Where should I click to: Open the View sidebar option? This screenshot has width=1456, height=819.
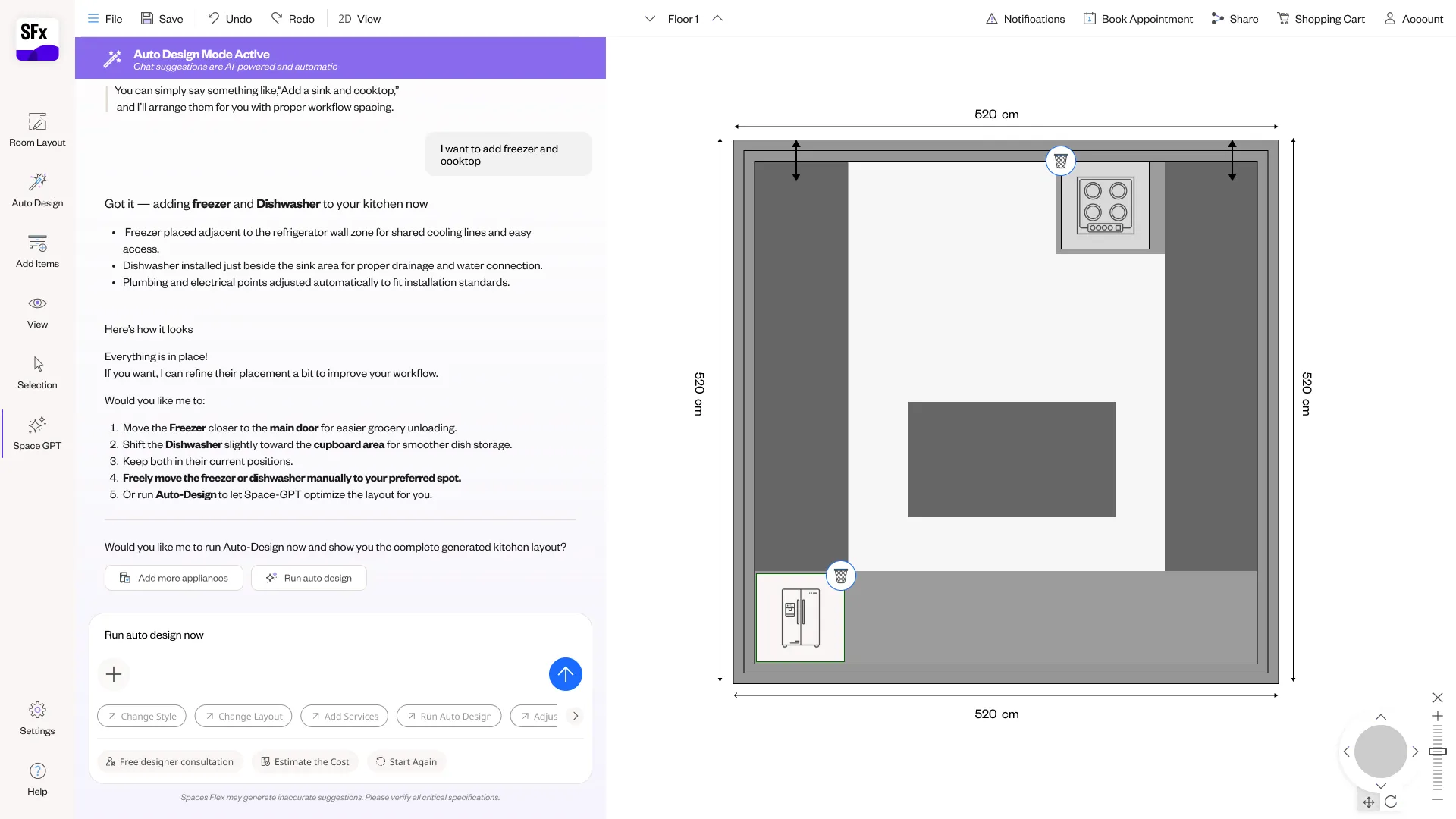37,312
